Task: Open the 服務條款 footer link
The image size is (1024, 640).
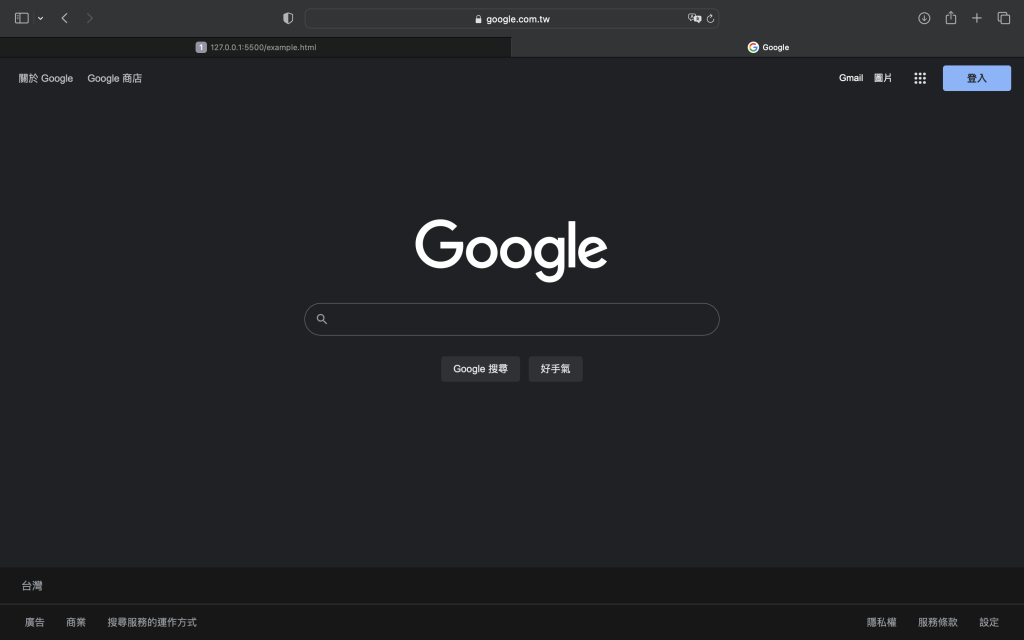Action: click(938, 622)
